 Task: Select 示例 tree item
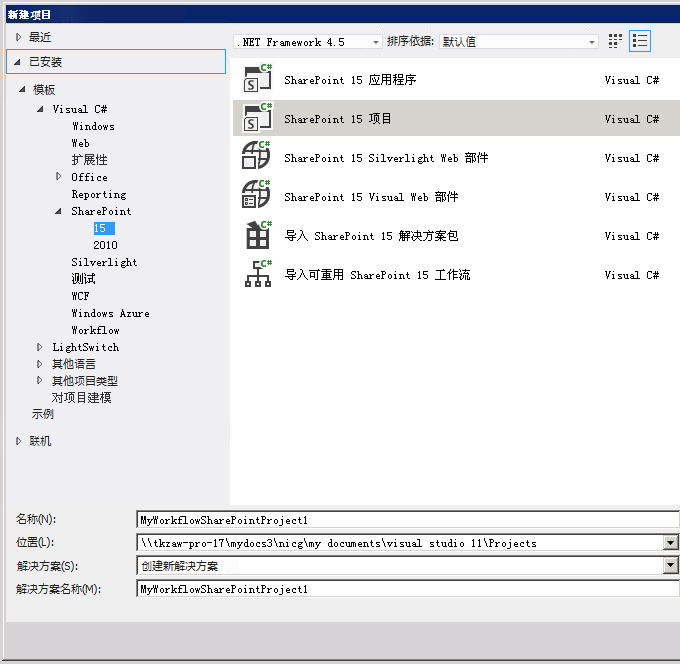click(42, 414)
